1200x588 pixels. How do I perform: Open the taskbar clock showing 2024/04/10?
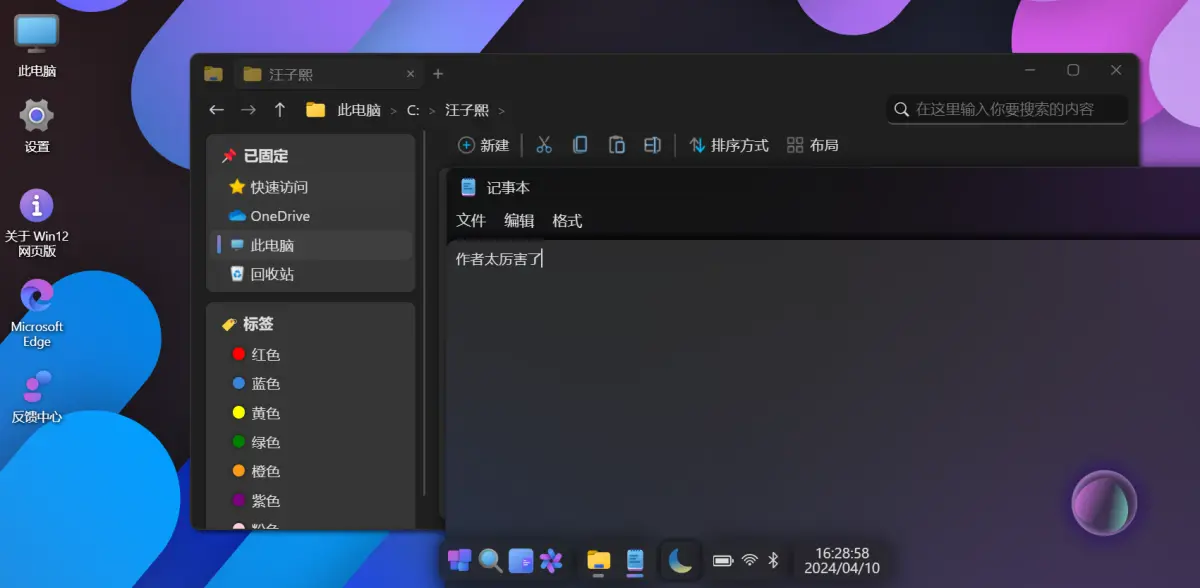[x=842, y=560]
